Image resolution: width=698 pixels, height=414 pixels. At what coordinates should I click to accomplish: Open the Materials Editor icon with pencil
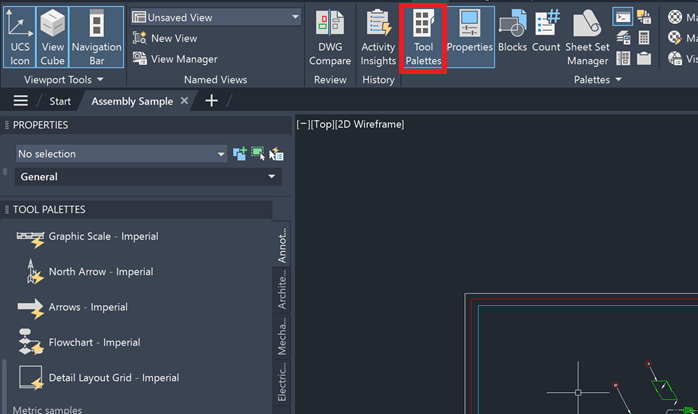[675, 38]
